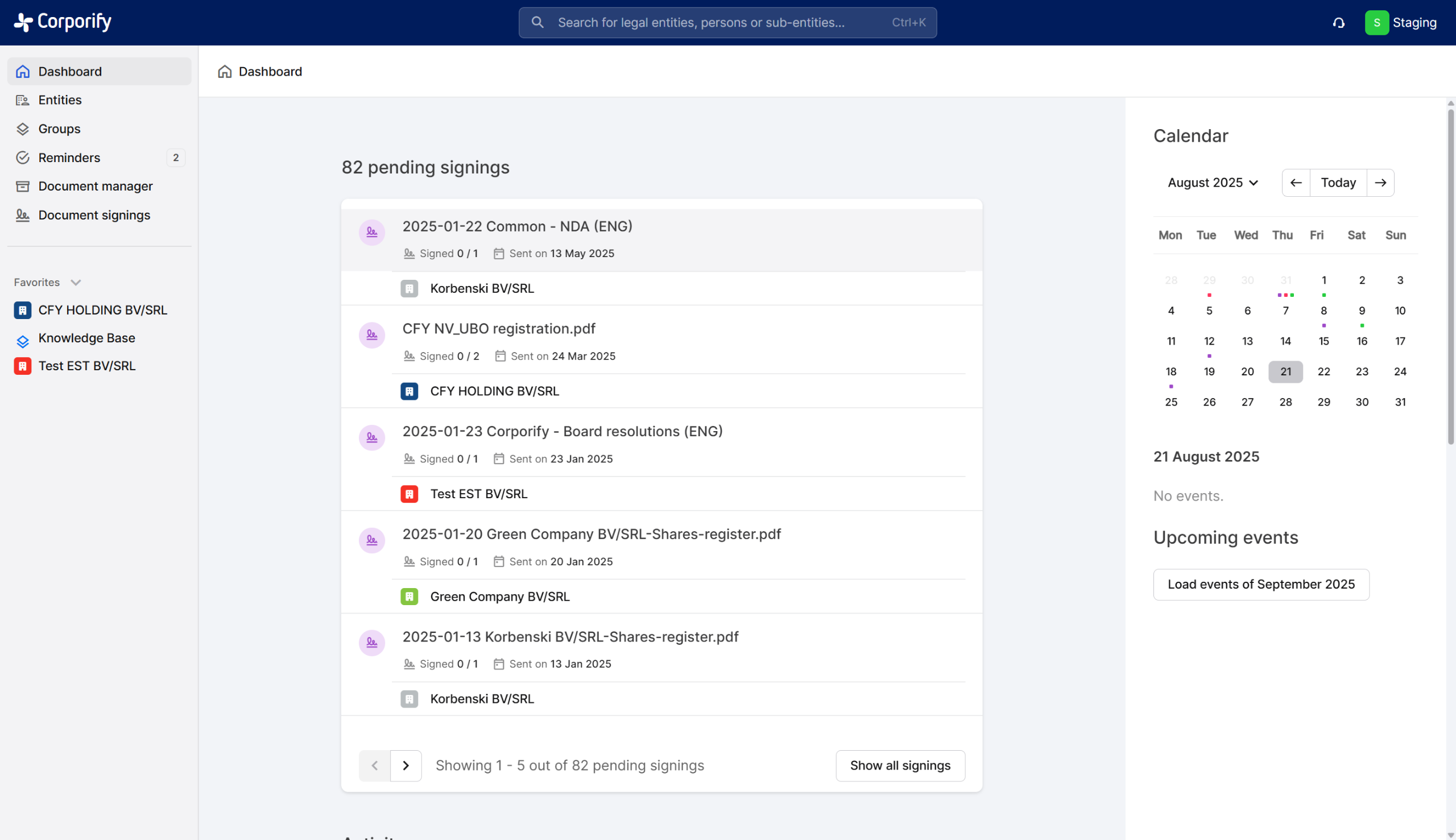Click the Test EST red building icon in Favorites

pyautogui.click(x=23, y=366)
